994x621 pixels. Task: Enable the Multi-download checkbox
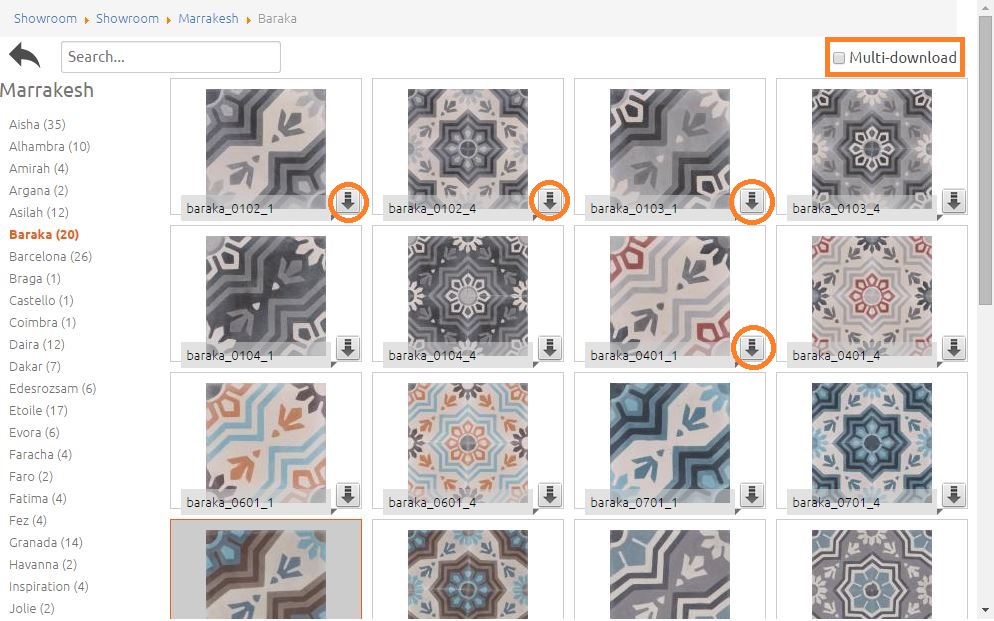[839, 58]
